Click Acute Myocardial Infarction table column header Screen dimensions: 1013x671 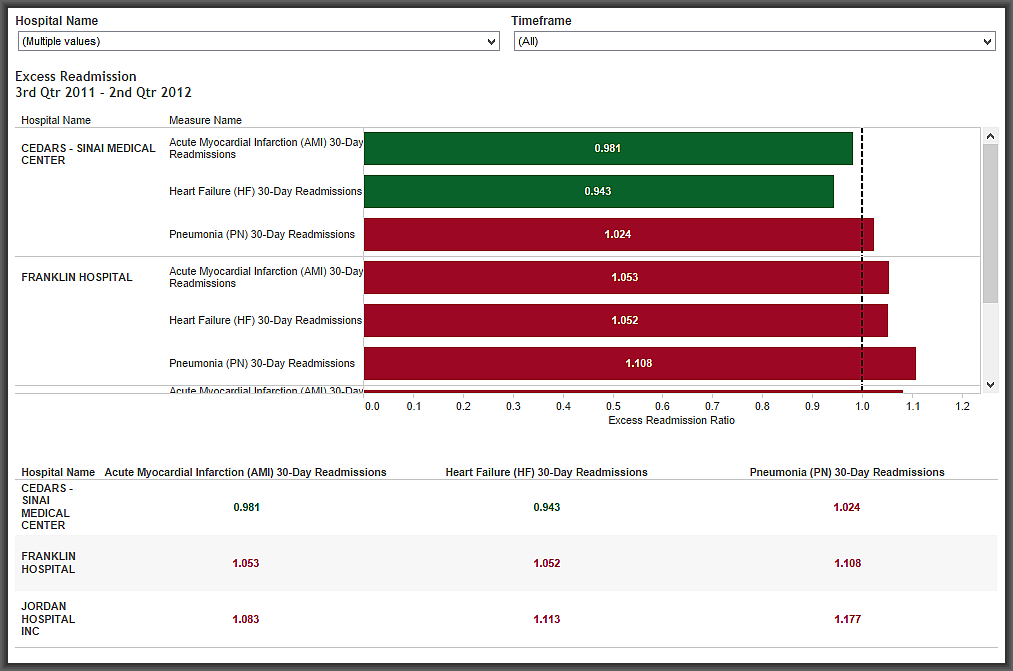[245, 472]
